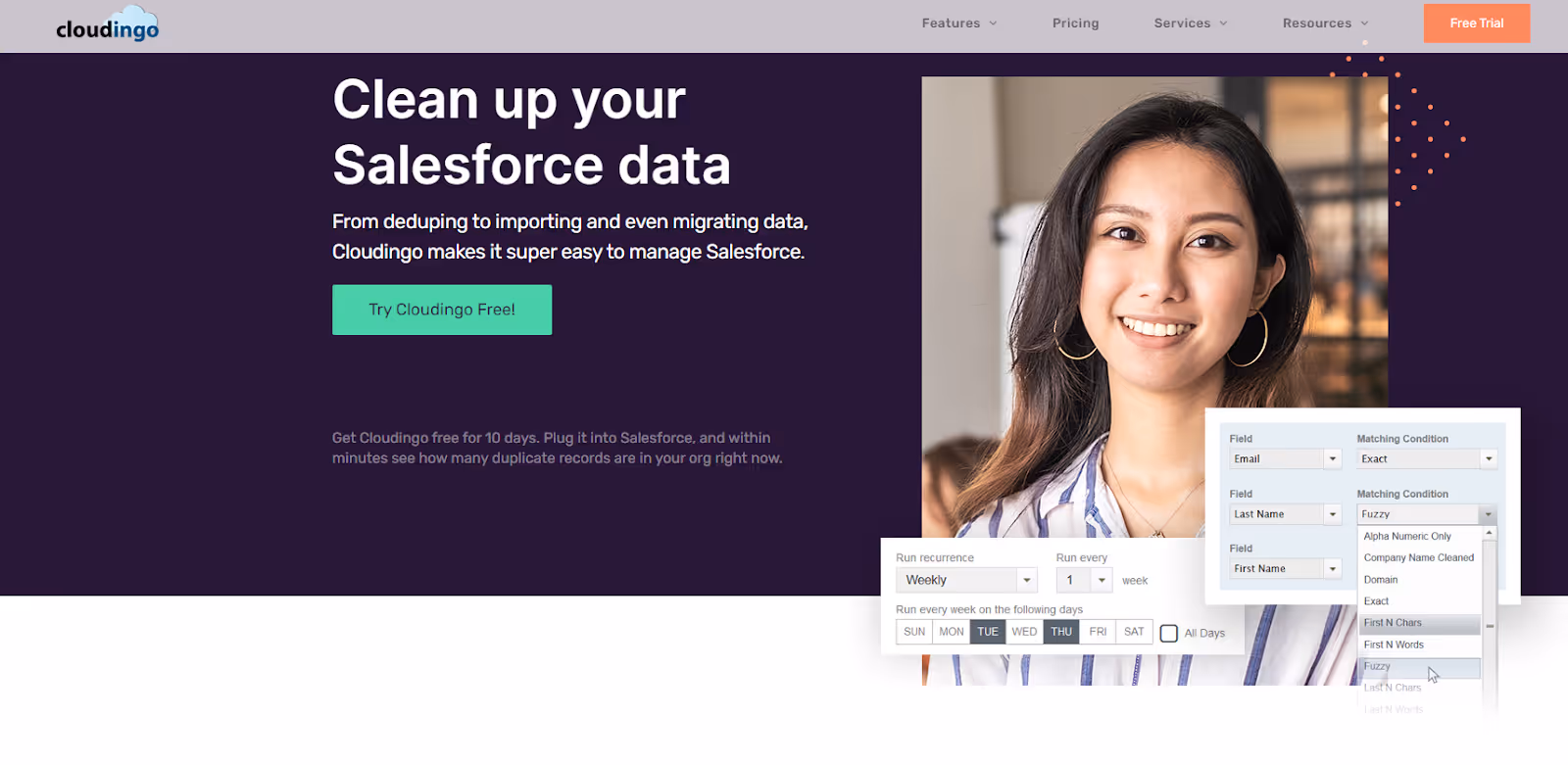Select Fuzzy in the open list

(x=1419, y=667)
